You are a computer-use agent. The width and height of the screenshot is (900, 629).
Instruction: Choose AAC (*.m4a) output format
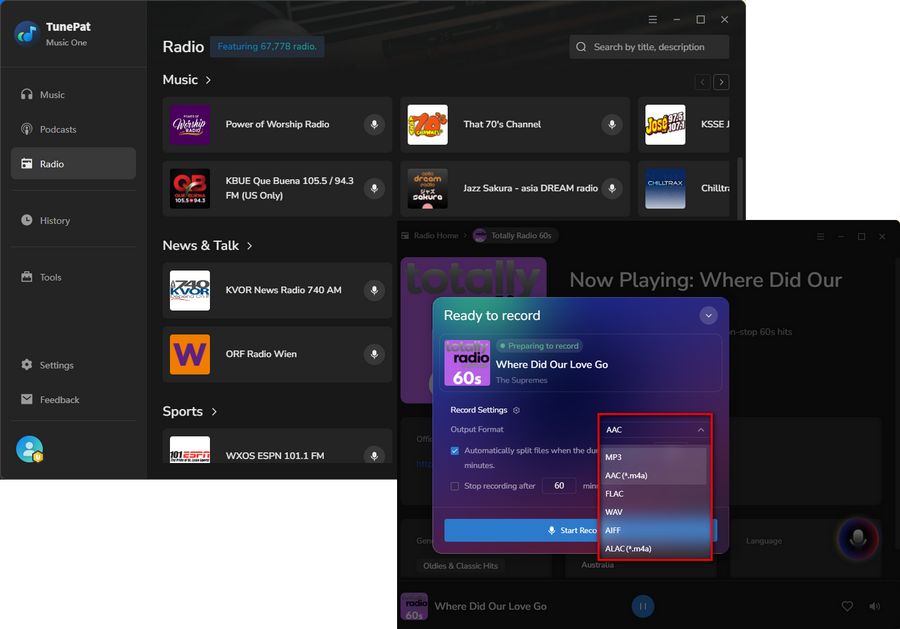pos(654,476)
